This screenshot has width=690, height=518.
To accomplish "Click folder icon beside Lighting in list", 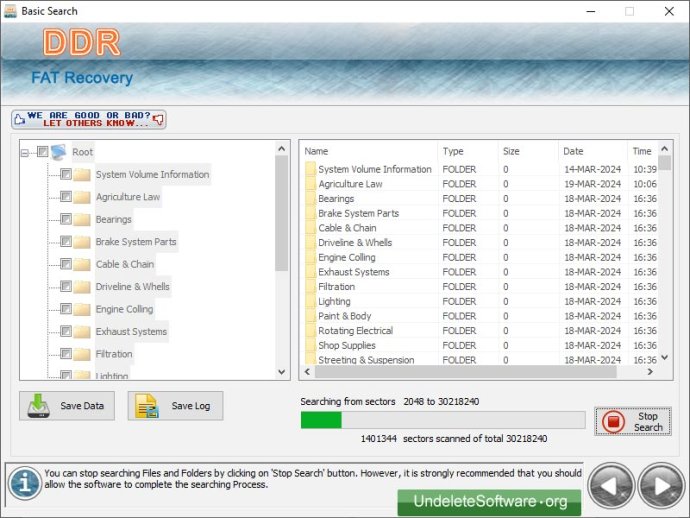I will pyautogui.click(x=310, y=301).
